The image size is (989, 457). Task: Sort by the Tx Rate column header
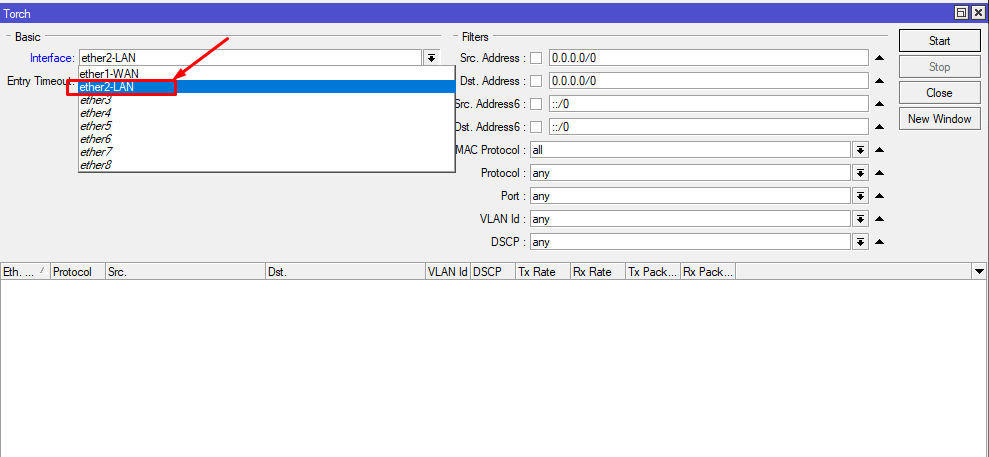(x=541, y=272)
